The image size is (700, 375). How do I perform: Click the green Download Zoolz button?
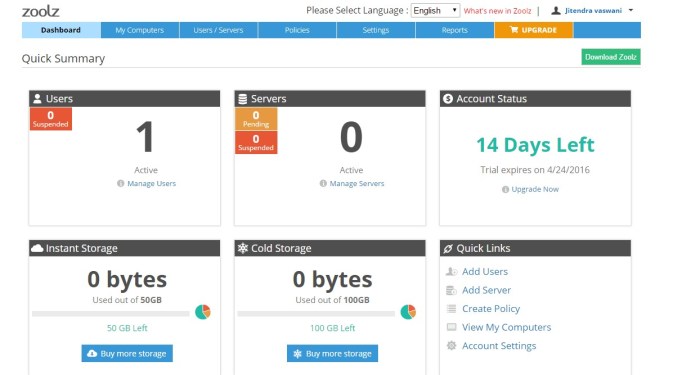pyautogui.click(x=611, y=57)
